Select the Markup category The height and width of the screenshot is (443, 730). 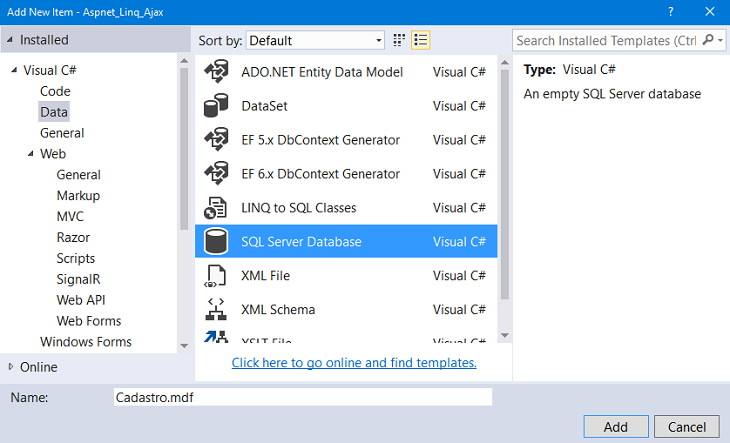tap(78, 195)
